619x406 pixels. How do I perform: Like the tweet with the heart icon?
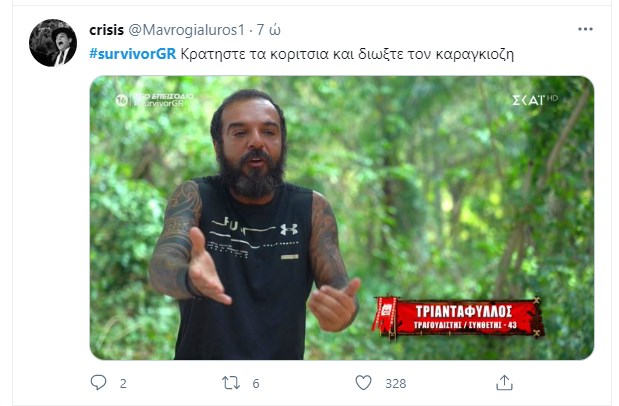pyautogui.click(x=363, y=383)
